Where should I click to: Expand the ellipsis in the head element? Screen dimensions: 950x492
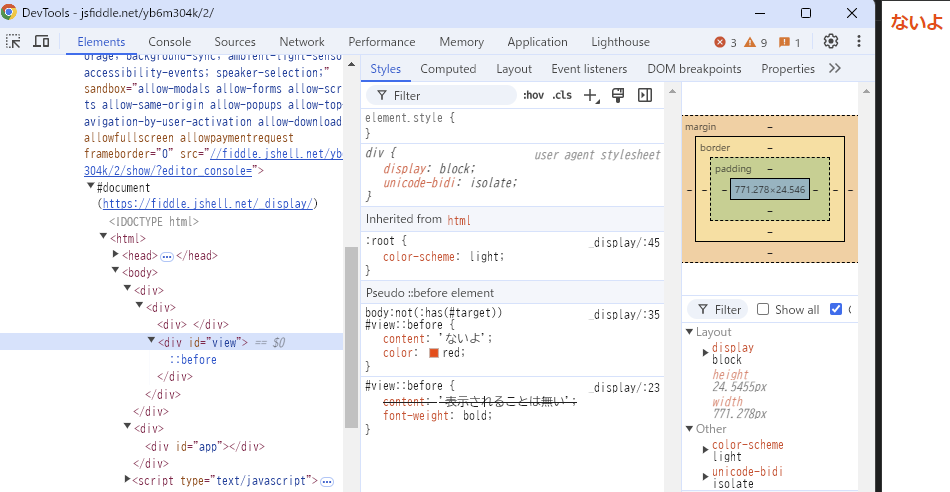(x=167, y=256)
